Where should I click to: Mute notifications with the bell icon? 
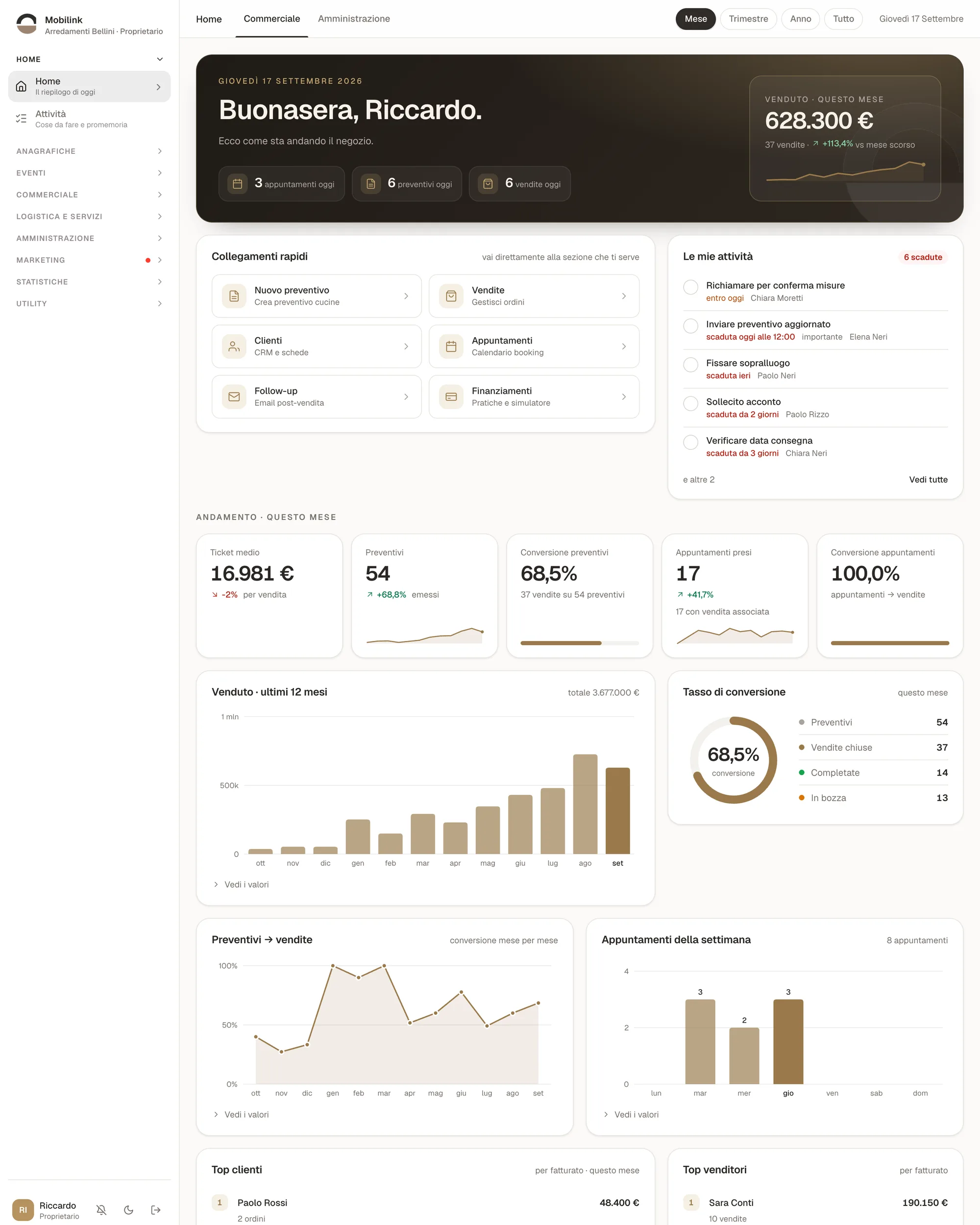tap(101, 1210)
